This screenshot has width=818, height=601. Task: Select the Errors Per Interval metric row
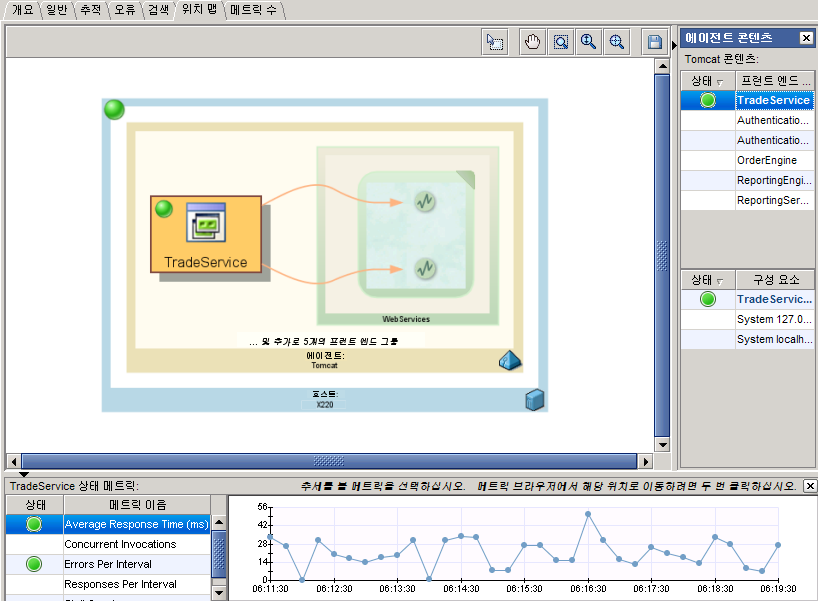(136, 564)
